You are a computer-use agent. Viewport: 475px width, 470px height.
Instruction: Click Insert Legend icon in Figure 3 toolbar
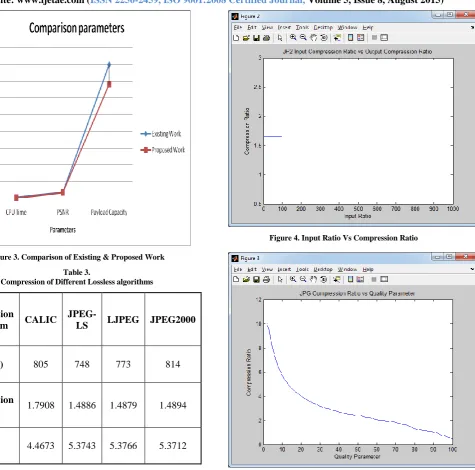tap(360, 279)
